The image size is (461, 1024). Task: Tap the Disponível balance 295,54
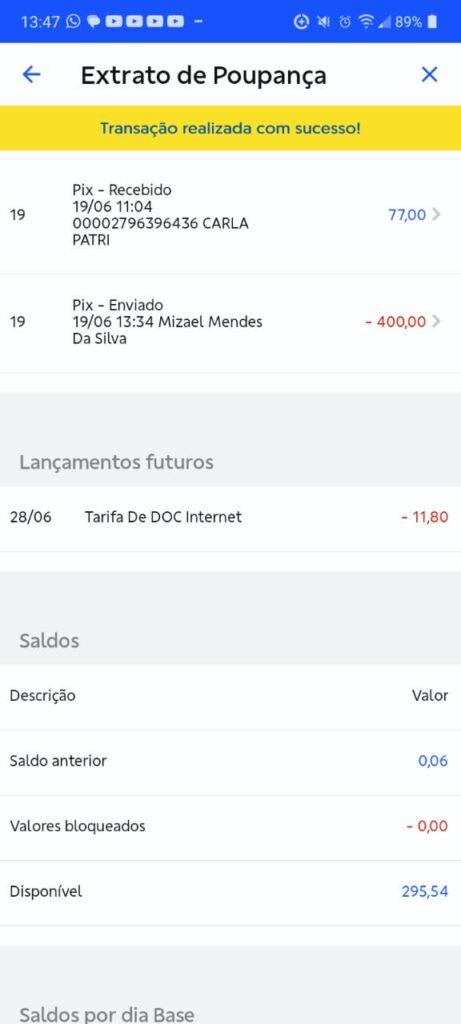[424, 891]
